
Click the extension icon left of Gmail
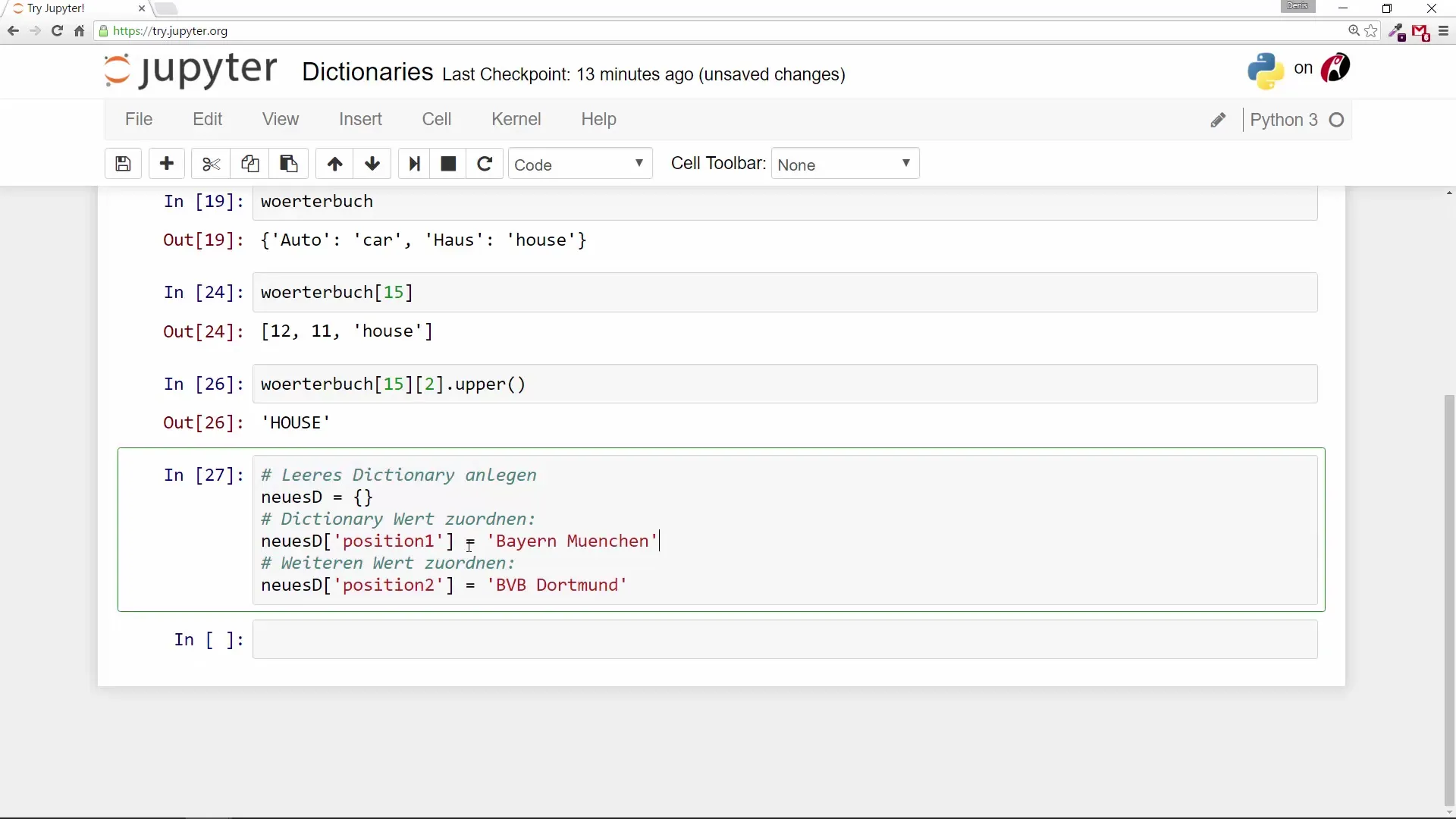coord(1397,32)
